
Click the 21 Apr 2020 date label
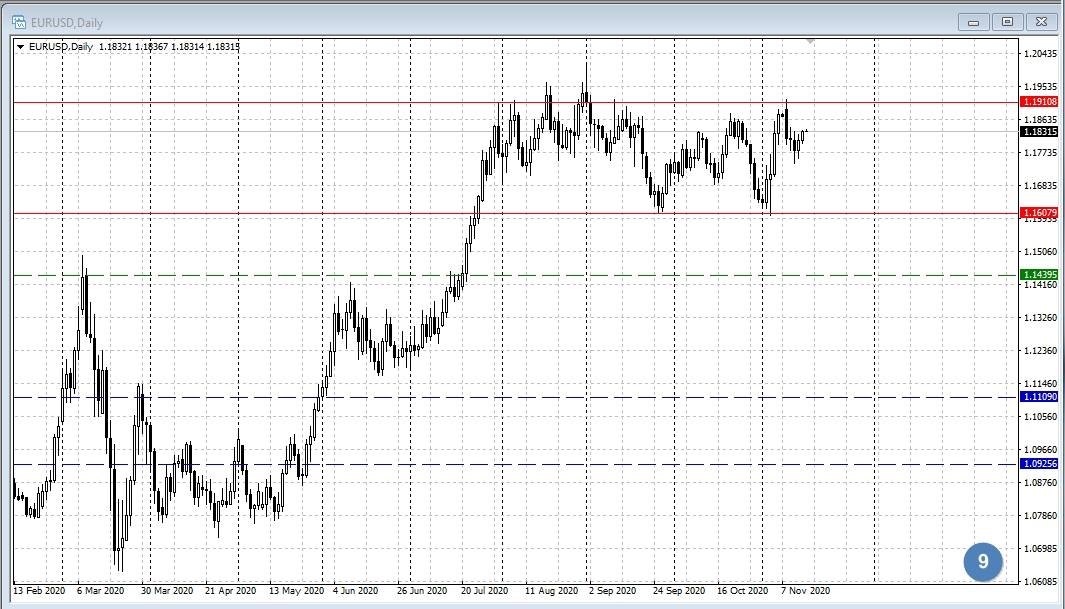click(x=230, y=591)
